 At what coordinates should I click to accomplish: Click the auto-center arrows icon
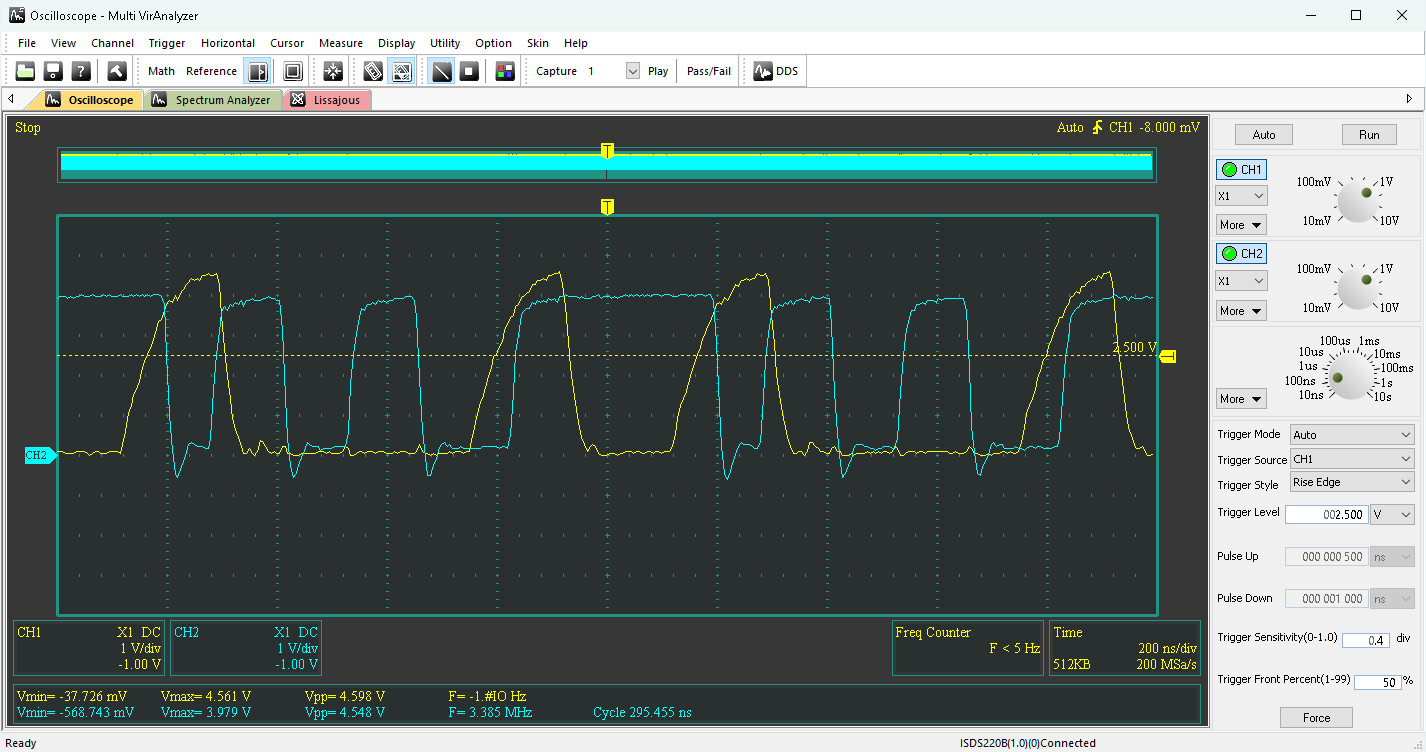pyautogui.click(x=333, y=71)
